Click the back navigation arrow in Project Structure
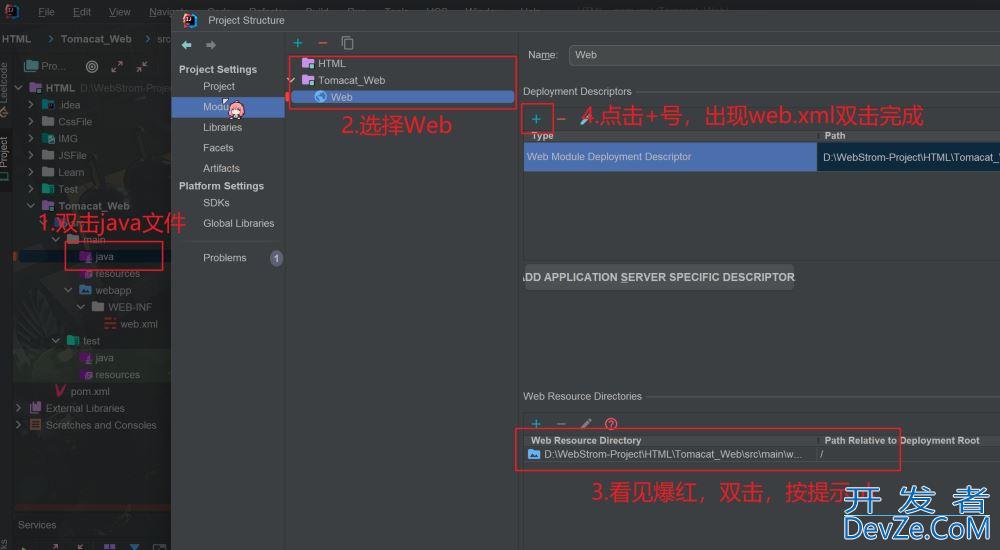The image size is (1000, 550). [x=186, y=45]
